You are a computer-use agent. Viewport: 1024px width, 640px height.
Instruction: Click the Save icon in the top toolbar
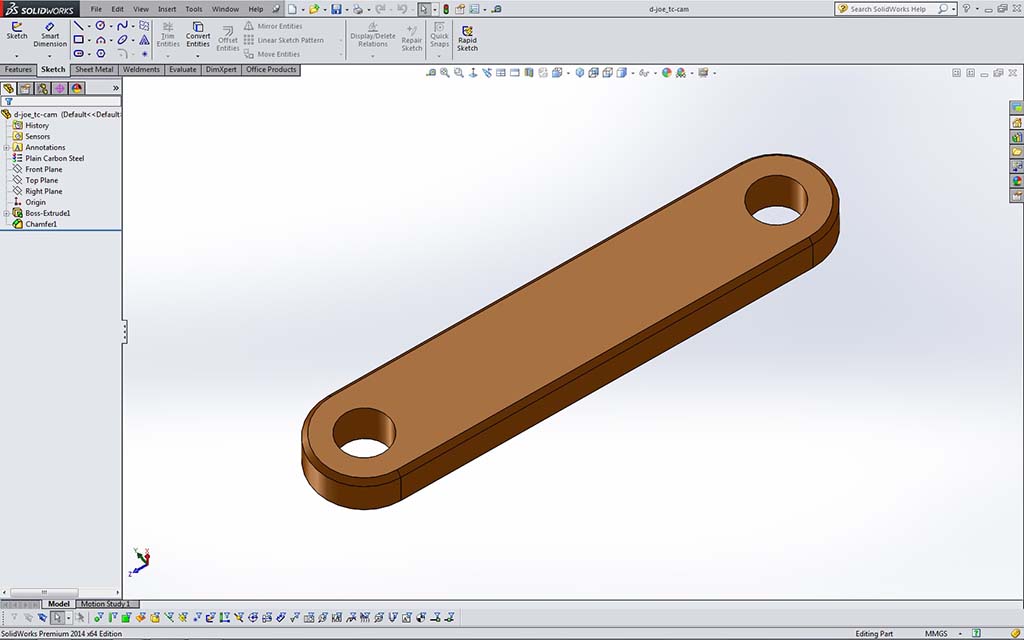pos(336,9)
